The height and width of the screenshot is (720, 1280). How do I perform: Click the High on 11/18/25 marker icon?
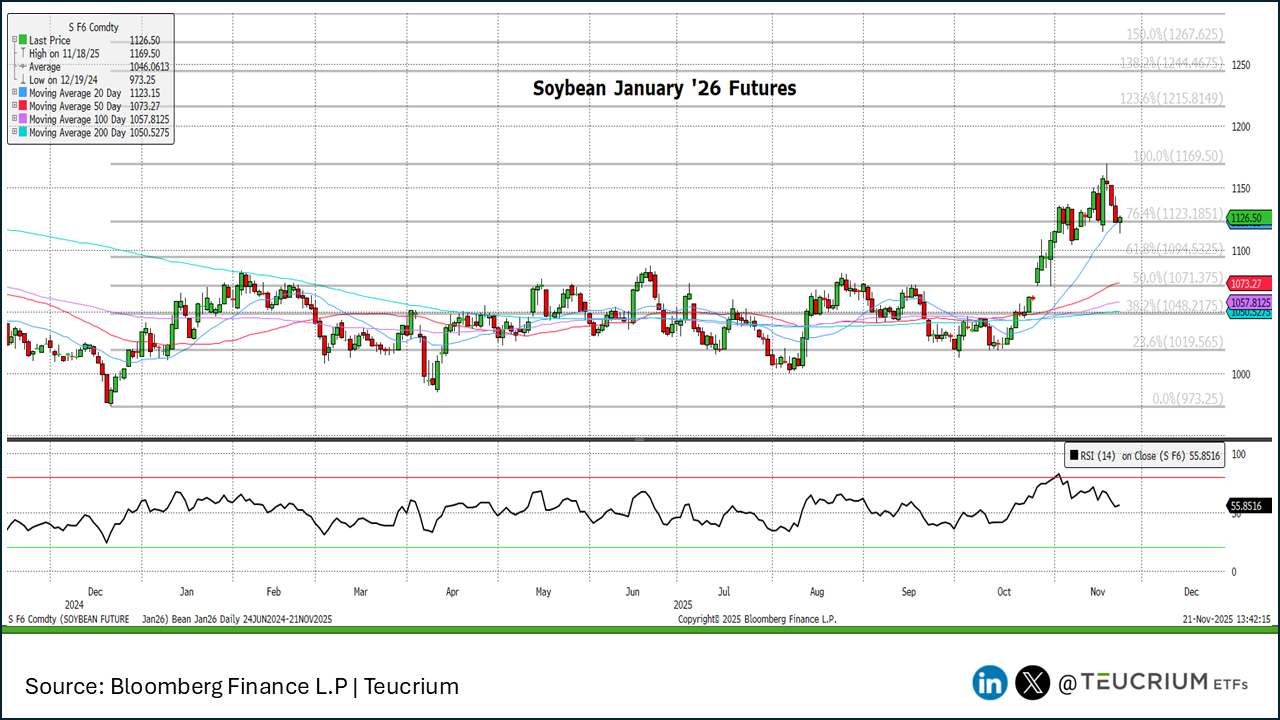click(x=22, y=53)
